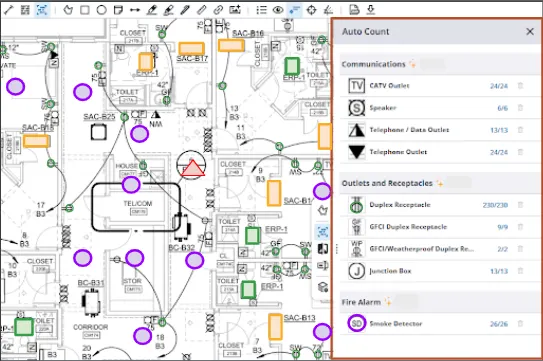The height and width of the screenshot is (361, 543).
Task: Open compare tool in floating side toolbar
Action: pyautogui.click(x=323, y=249)
